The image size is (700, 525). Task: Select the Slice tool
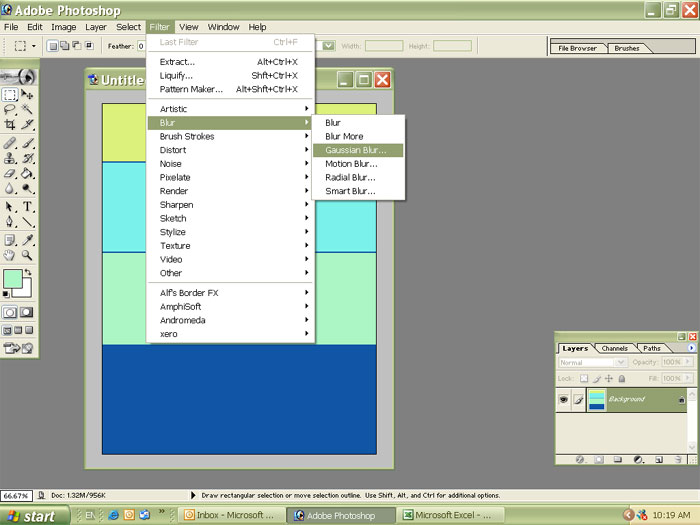(27, 124)
